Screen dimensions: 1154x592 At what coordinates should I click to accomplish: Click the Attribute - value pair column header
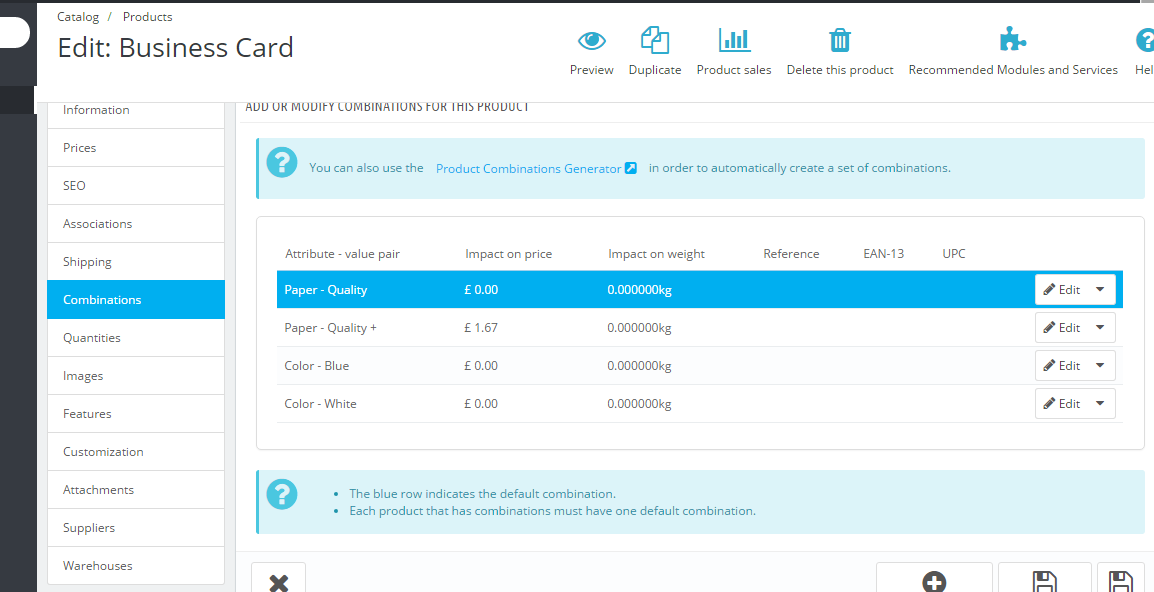click(x=342, y=254)
